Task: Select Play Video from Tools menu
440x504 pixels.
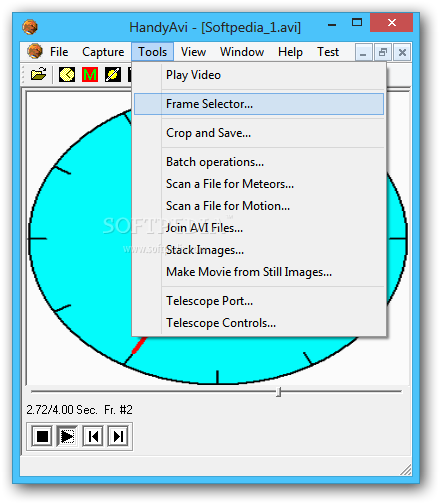Action: point(259,75)
